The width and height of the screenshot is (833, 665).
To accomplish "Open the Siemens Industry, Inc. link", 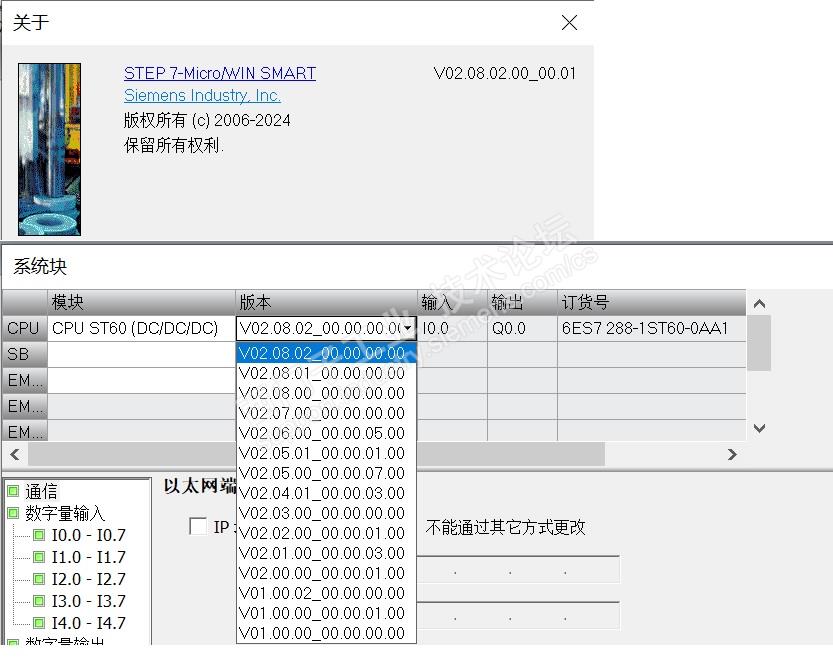I will [202, 96].
